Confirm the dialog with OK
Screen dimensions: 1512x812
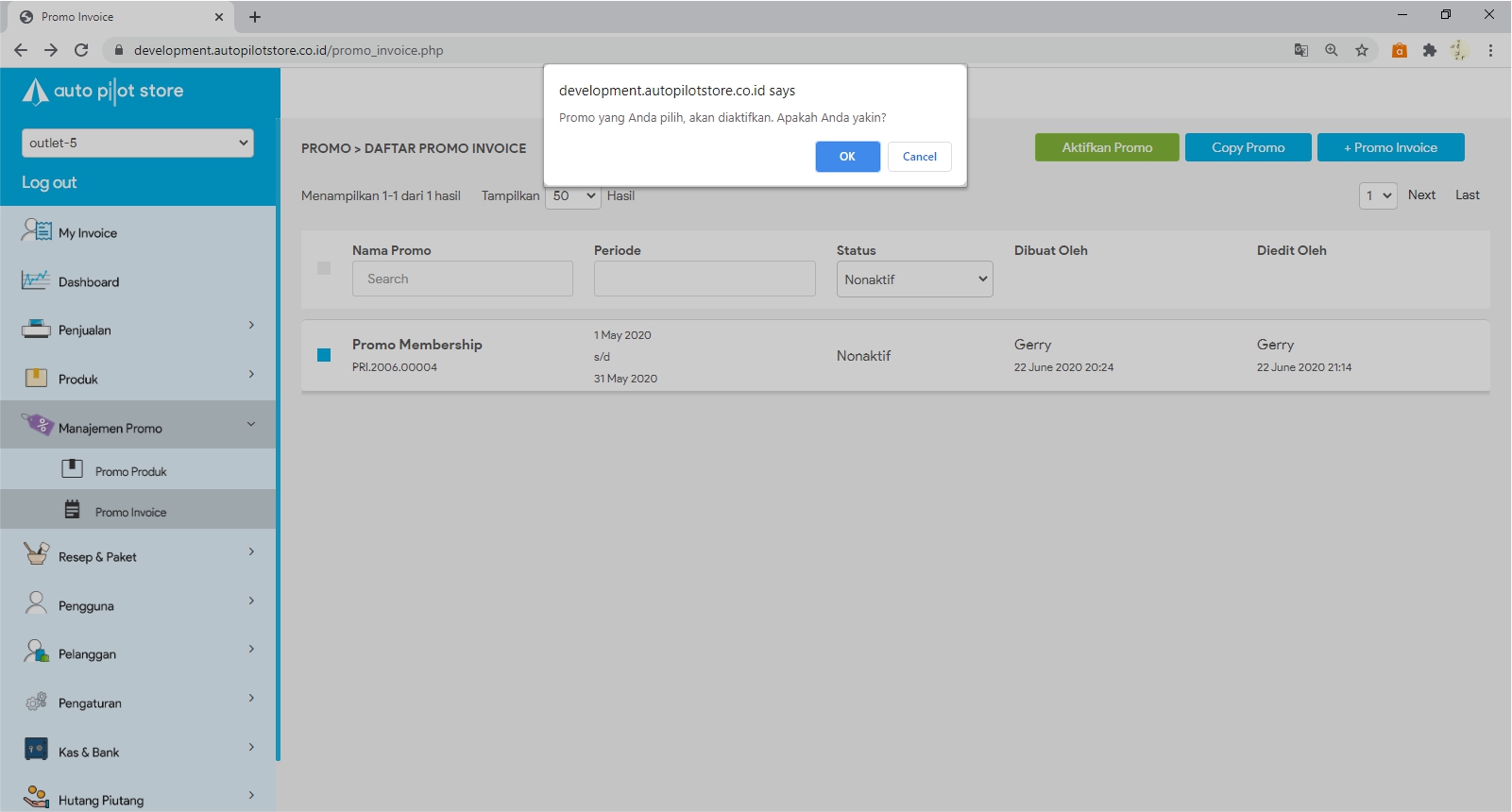point(847,157)
